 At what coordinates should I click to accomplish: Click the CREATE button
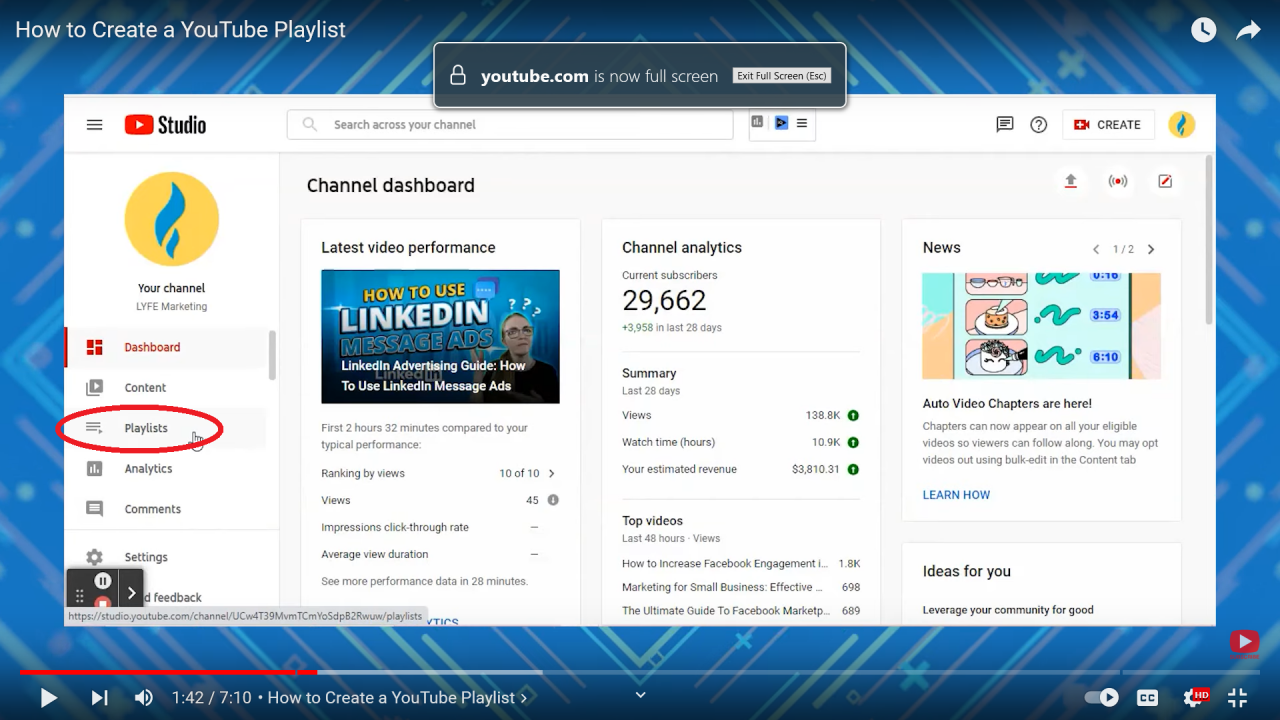[x=1108, y=125]
